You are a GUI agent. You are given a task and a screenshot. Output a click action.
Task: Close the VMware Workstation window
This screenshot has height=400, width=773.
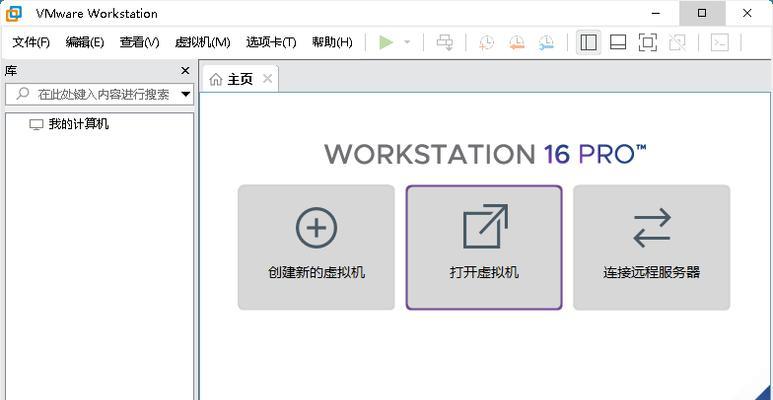coord(747,13)
